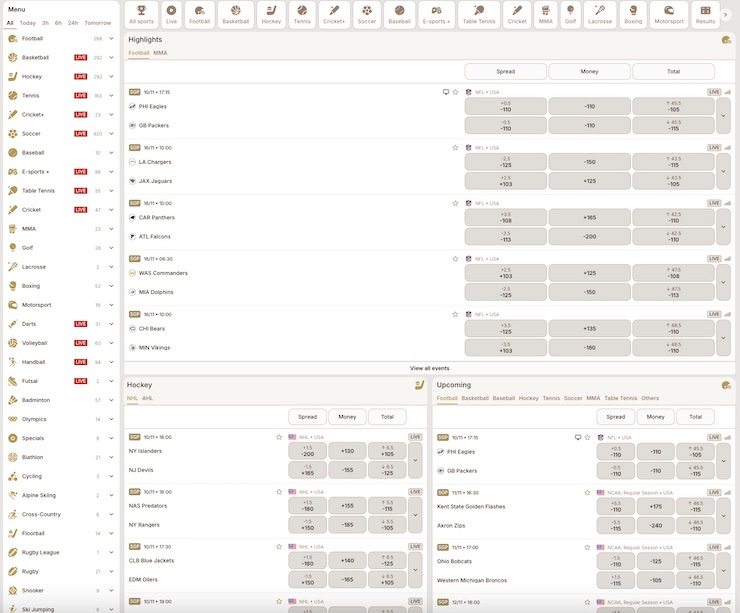Open the All sports category in top bar

[142, 15]
